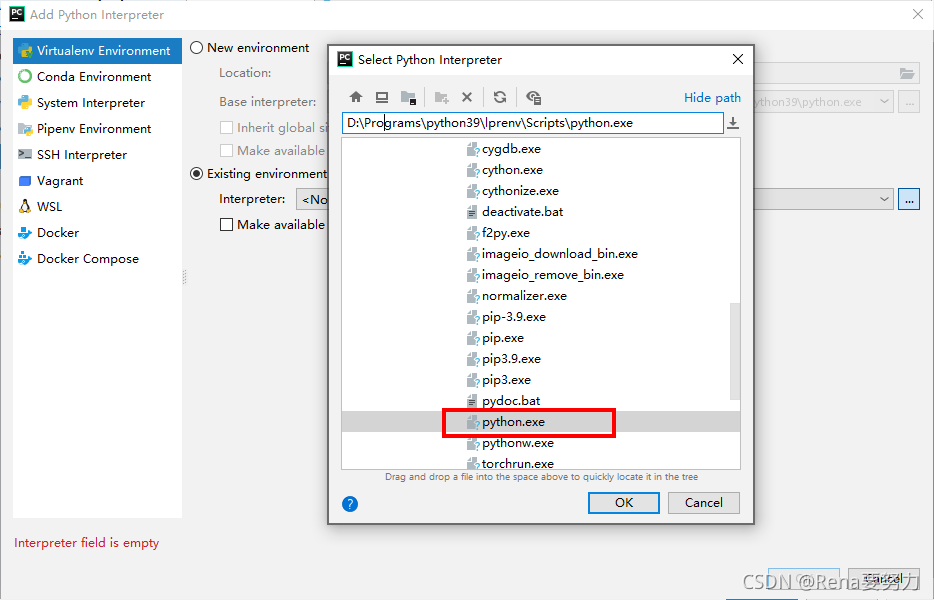Select cythonize.exe file
Image resolution: width=934 pixels, height=600 pixels.
tap(520, 191)
